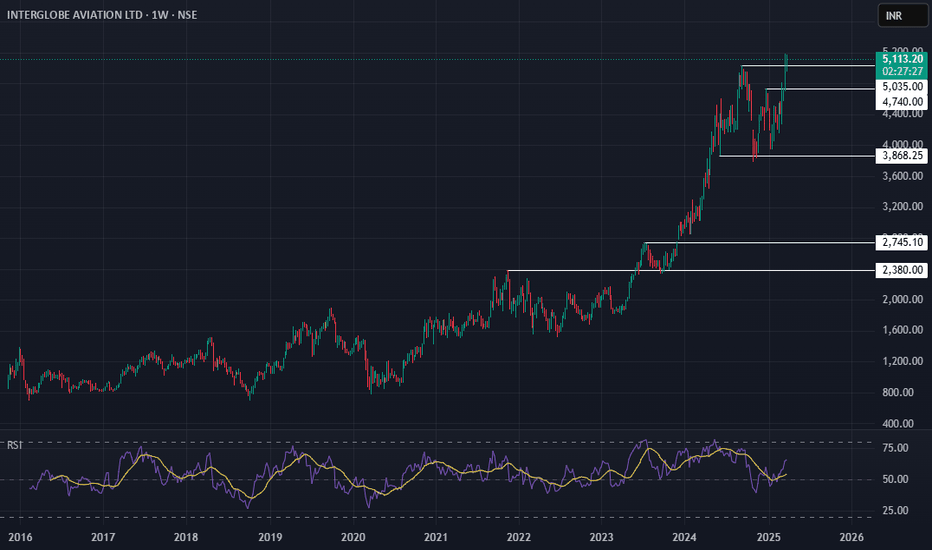Screen dimensions: 932x550
Task: Click the 25.00 RSI scale value
Action: (x=895, y=511)
